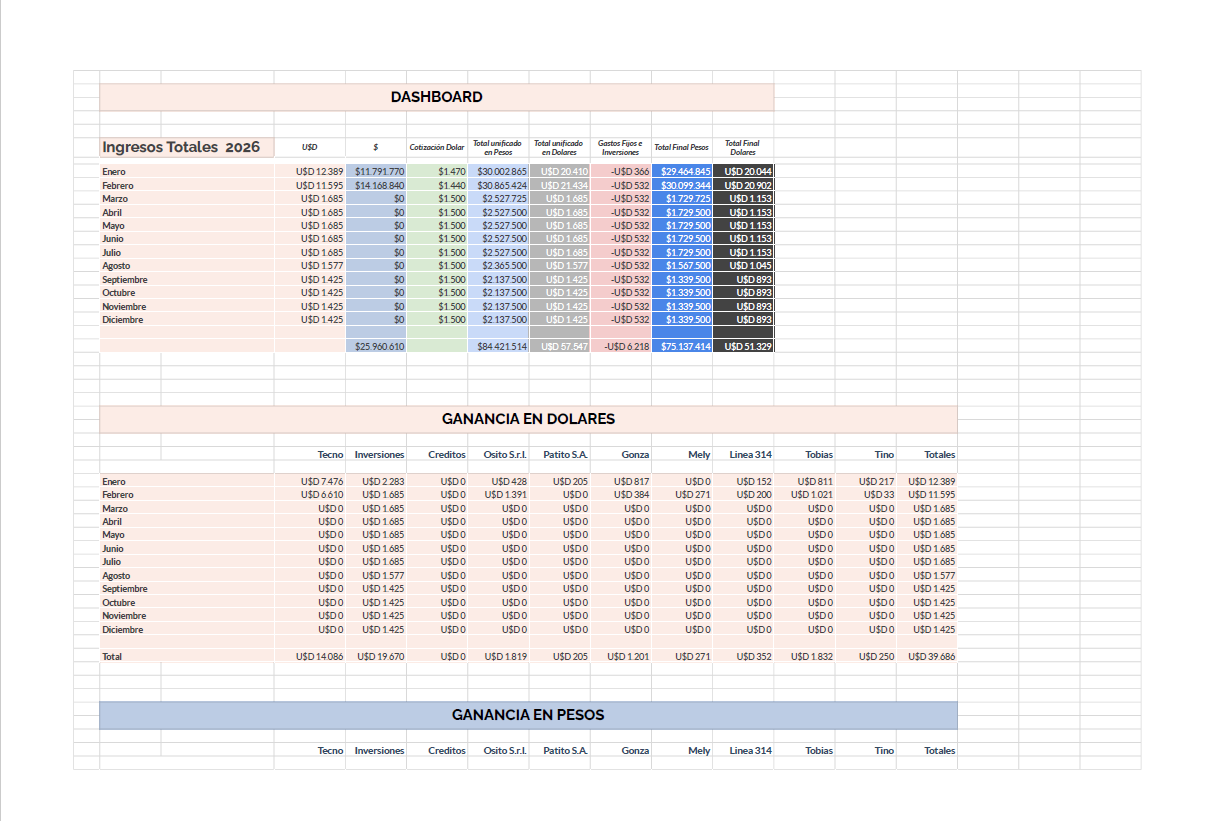Select the Inversiones column header

[379, 454]
